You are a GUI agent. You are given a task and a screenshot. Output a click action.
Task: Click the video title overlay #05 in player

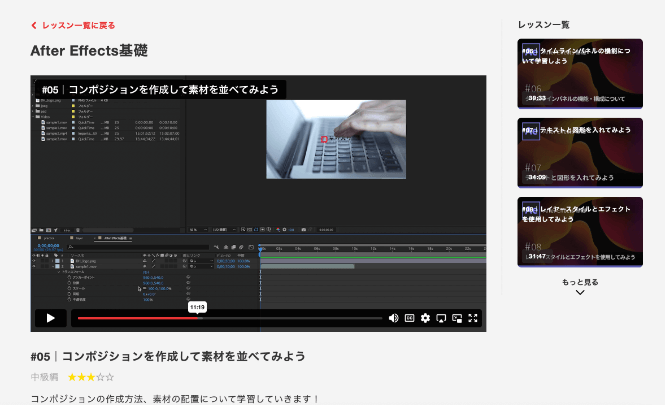point(160,89)
